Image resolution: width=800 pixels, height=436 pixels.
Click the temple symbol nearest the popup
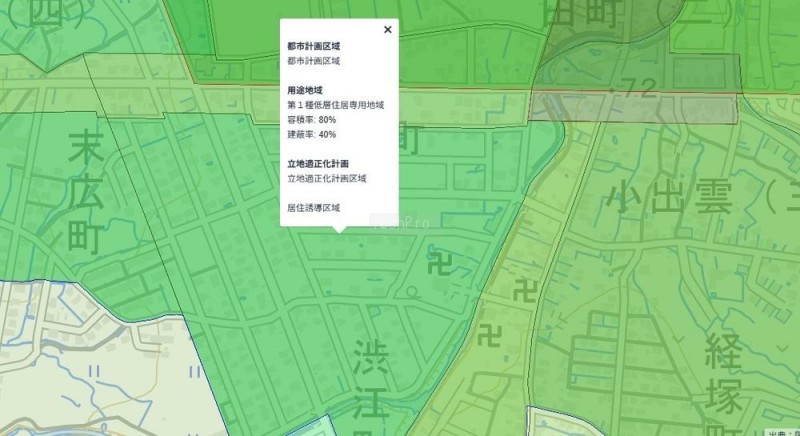pyautogui.click(x=438, y=265)
